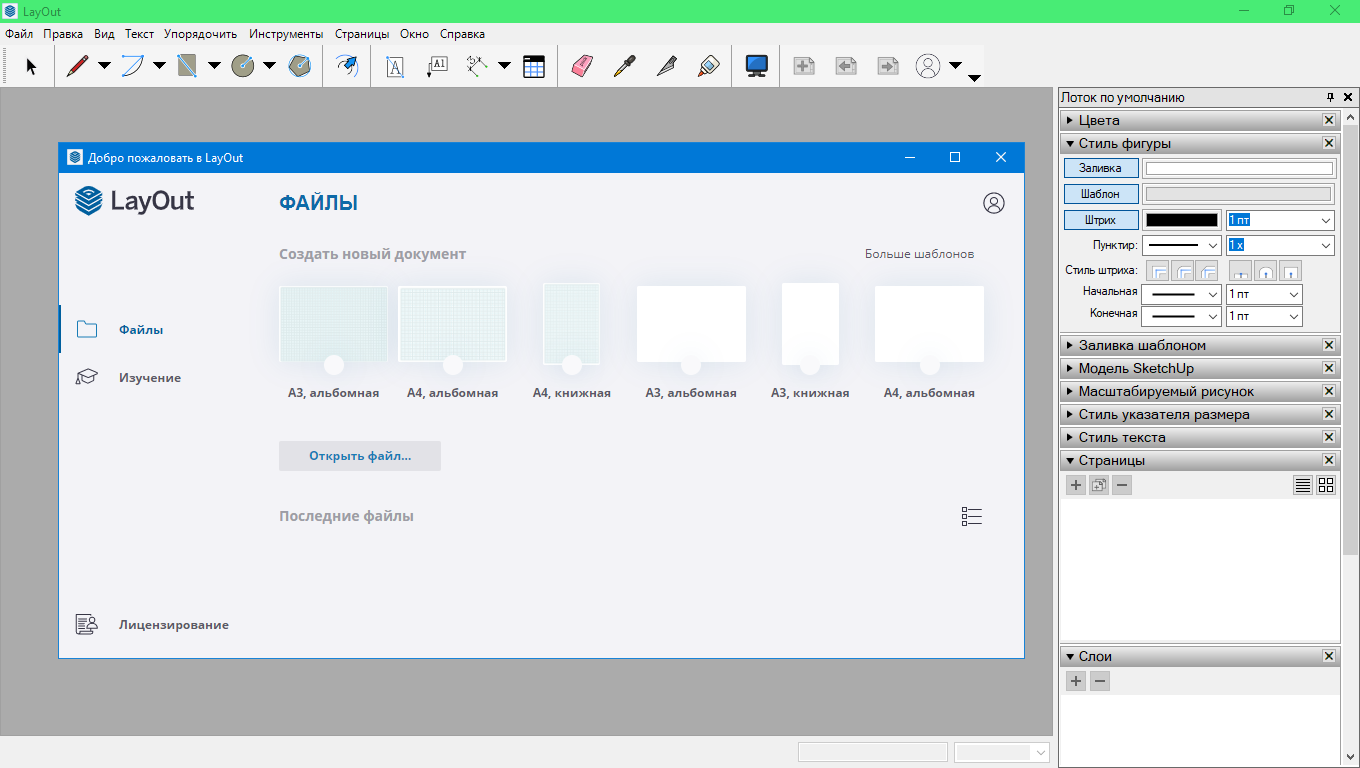
Task: Set round cap stroke style
Action: tap(1265, 270)
